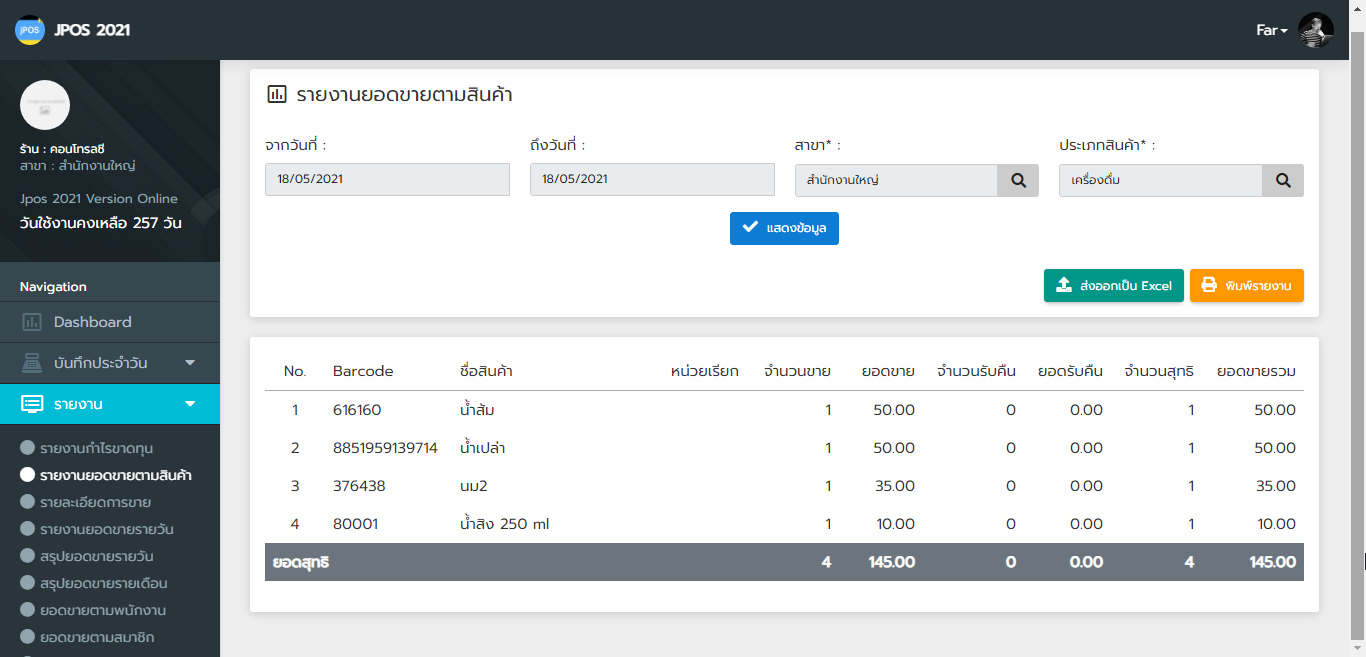Select รายงานยอดขายตามสินค้า in sidebar
1366x657 pixels.
click(116, 475)
